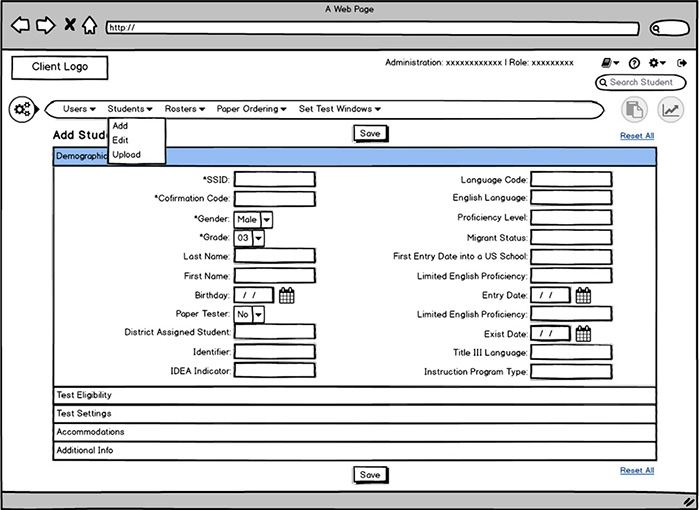Click the bottom Save button
The height and width of the screenshot is (510, 700).
371,475
